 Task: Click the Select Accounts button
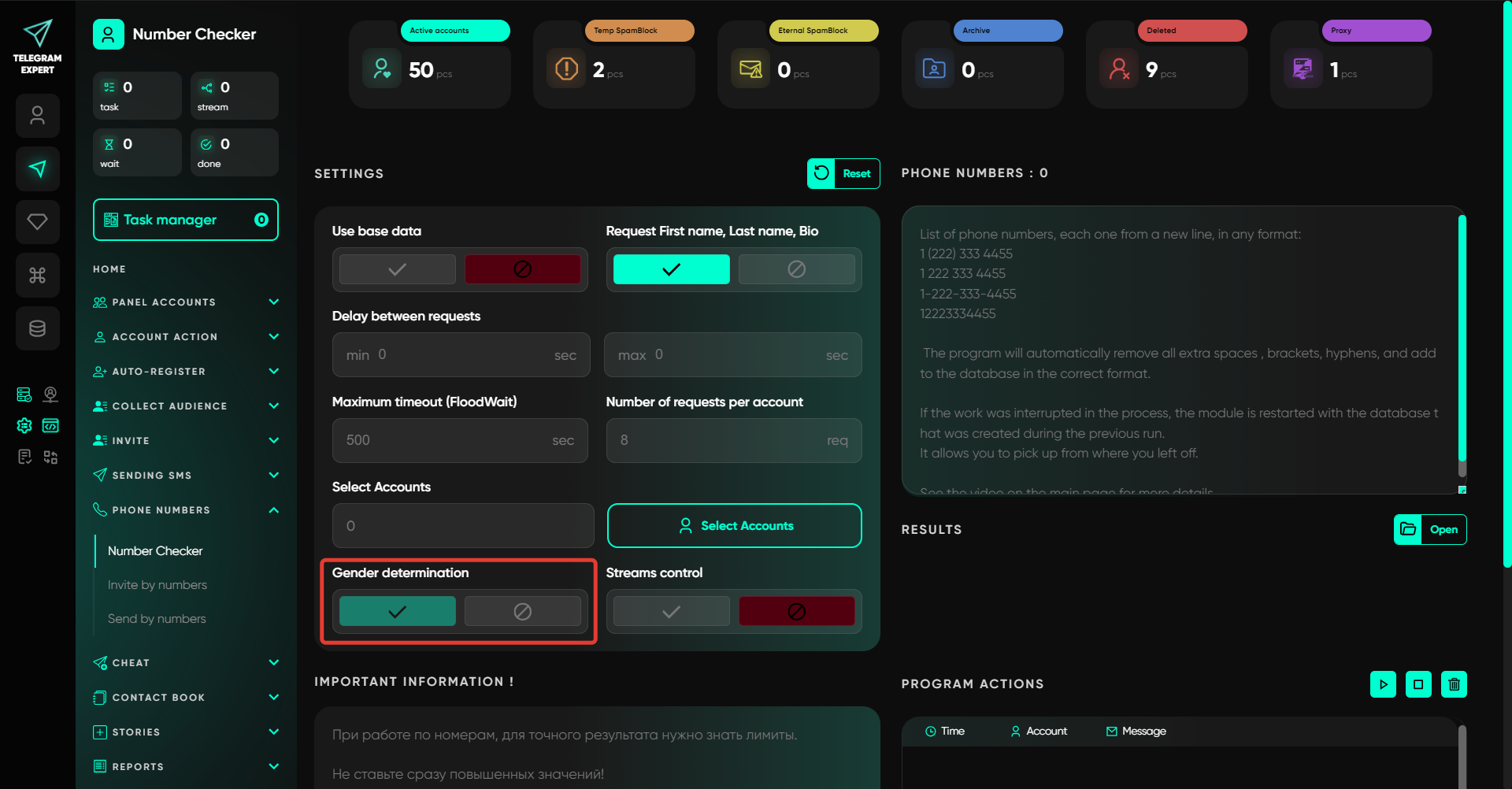click(734, 526)
